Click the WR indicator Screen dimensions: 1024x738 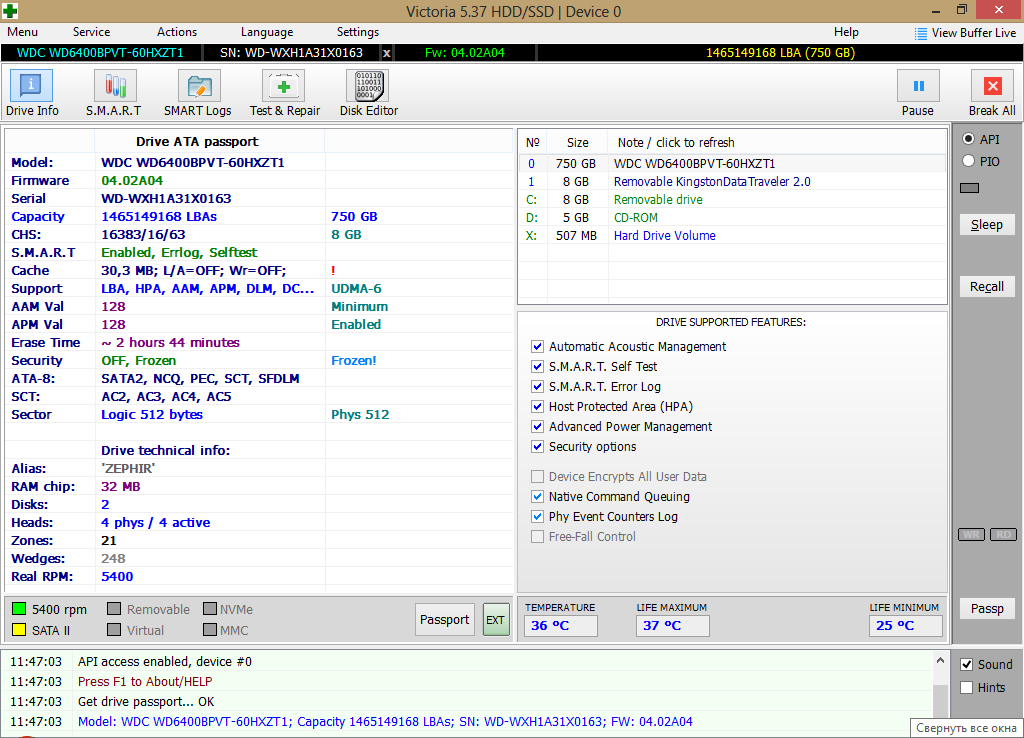[x=971, y=534]
